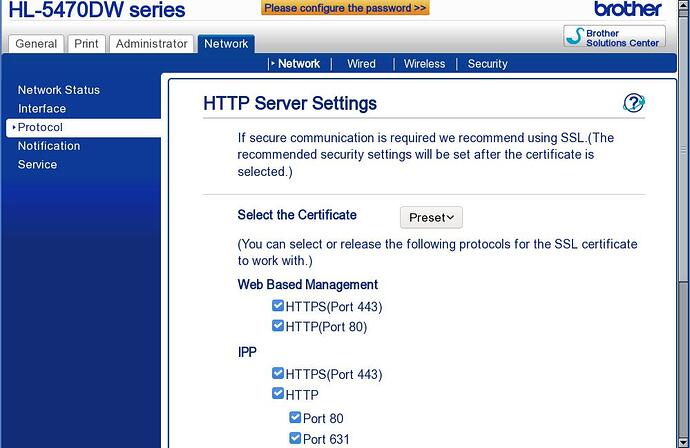Click the Brother Solutions Center logo button
The image size is (690, 448).
(614, 37)
